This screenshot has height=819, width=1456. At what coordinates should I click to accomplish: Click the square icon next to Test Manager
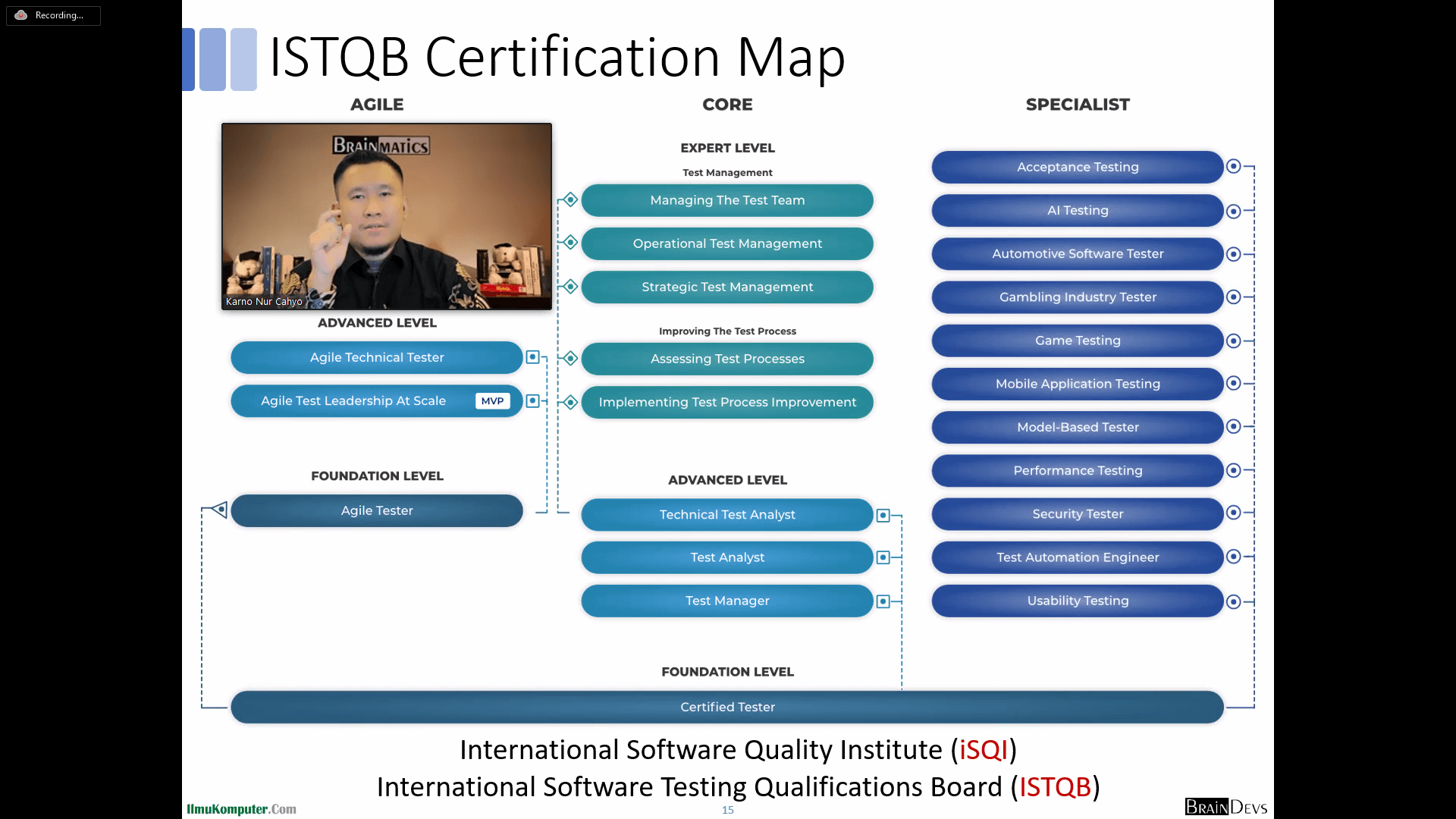click(x=883, y=601)
